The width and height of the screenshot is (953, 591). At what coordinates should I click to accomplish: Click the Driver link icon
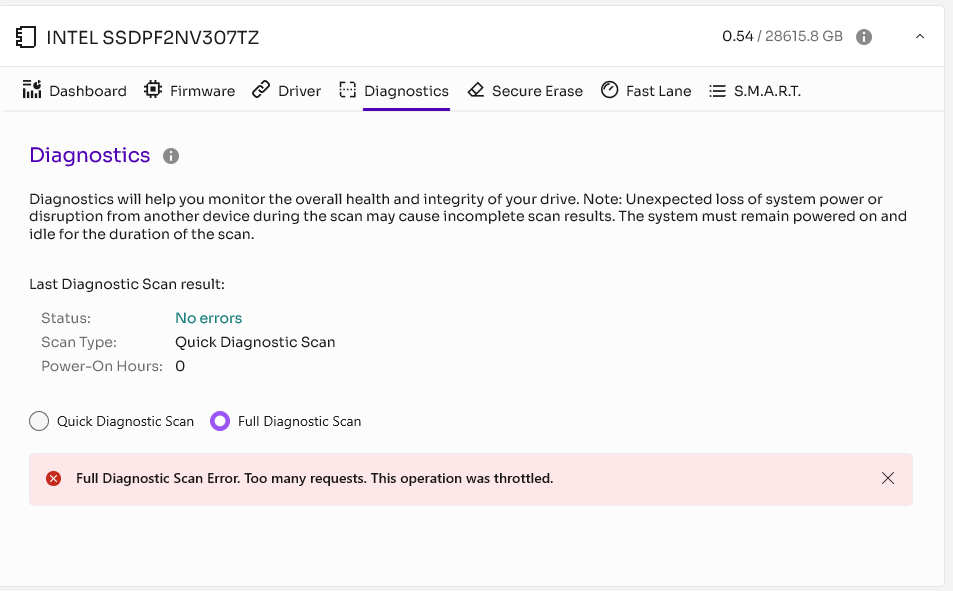(x=261, y=89)
